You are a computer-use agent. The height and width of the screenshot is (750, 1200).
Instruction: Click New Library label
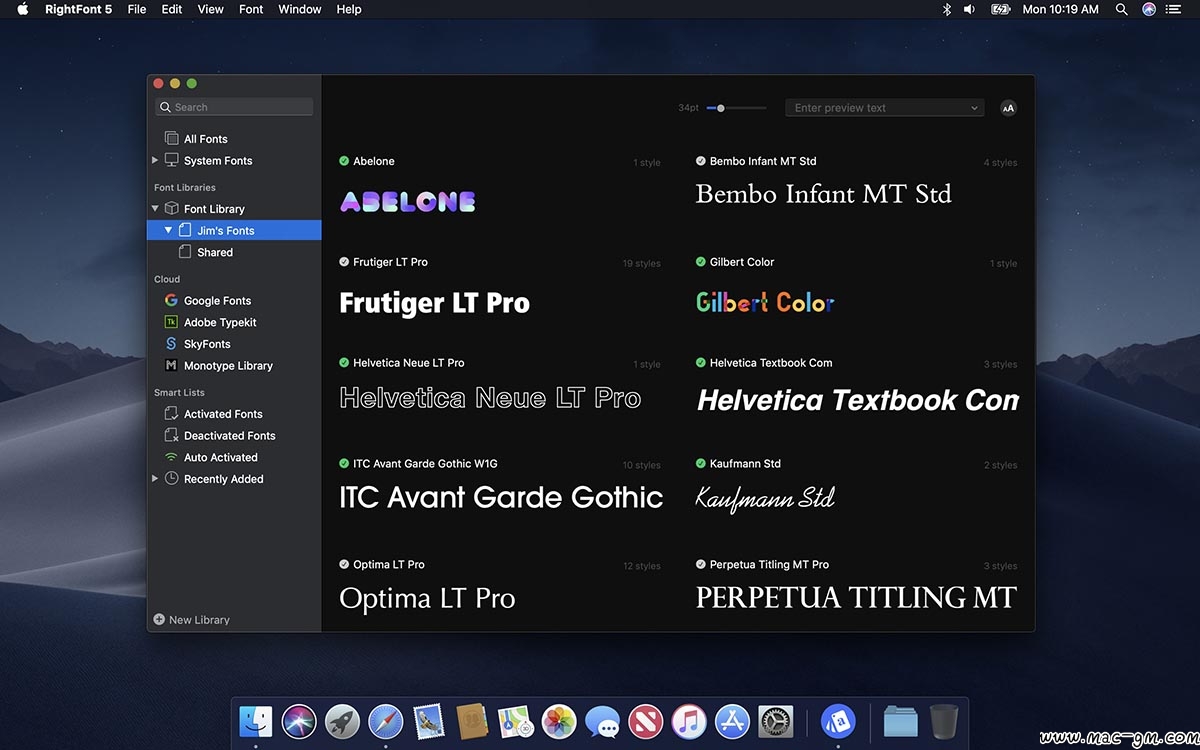tap(200, 620)
